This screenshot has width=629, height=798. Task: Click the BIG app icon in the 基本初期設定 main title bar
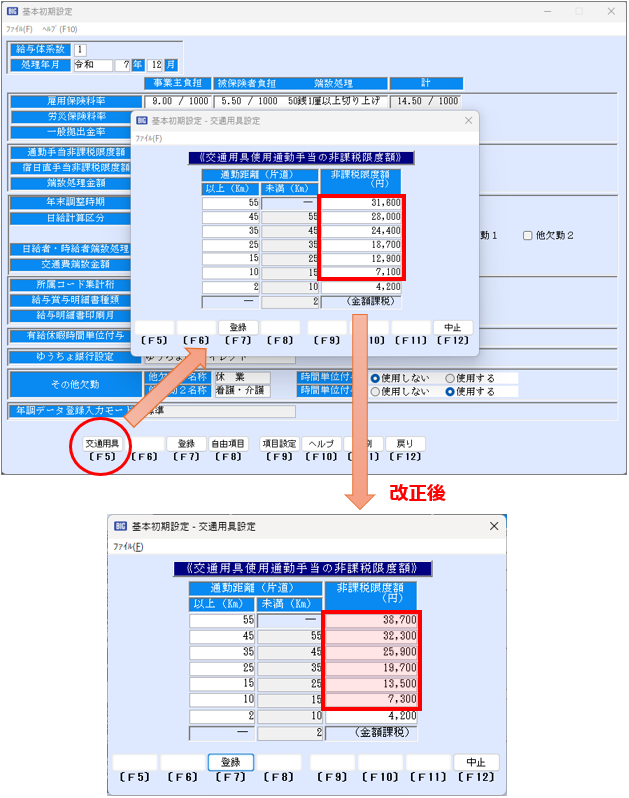click(x=12, y=12)
